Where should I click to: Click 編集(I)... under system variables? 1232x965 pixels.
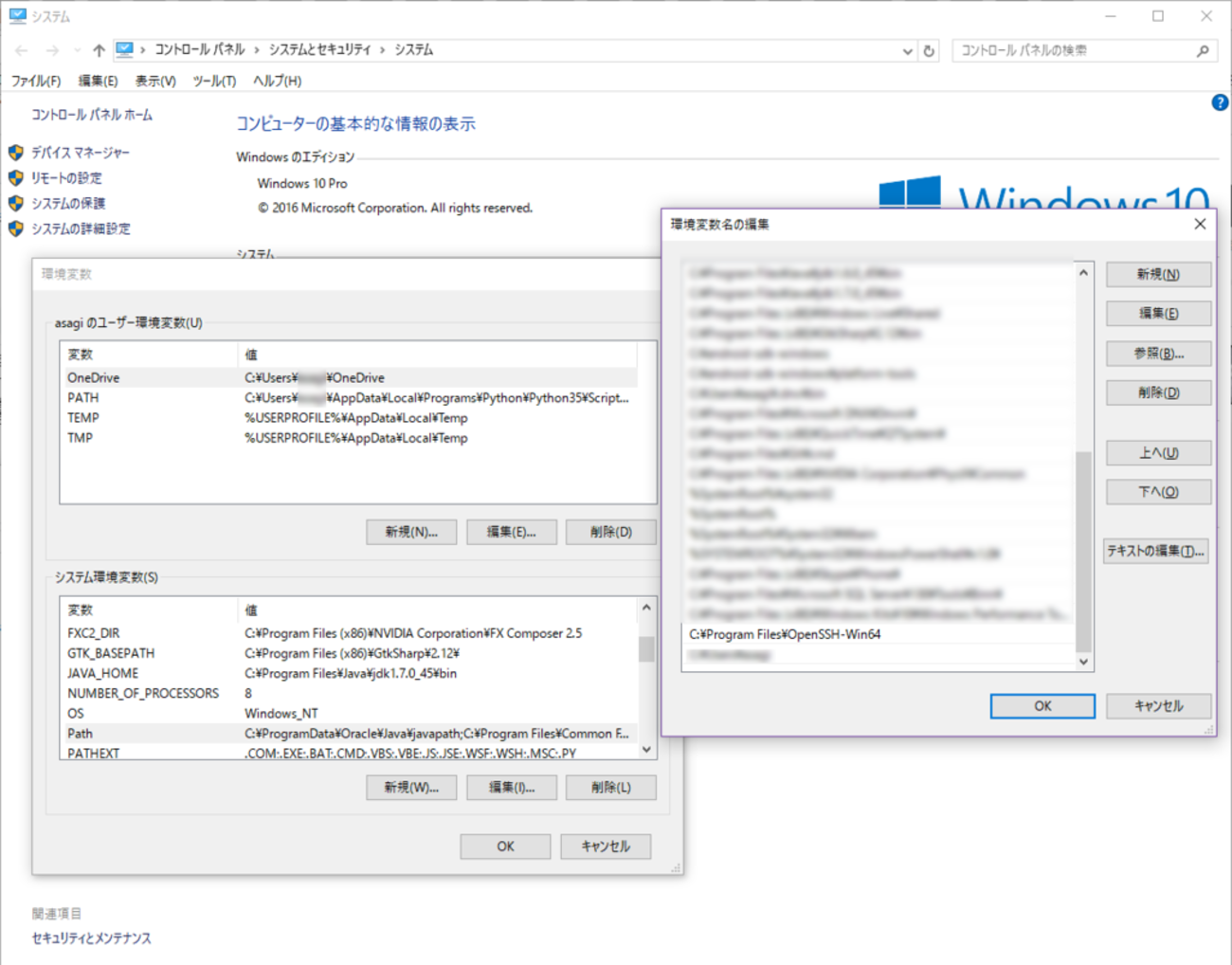[x=512, y=788]
